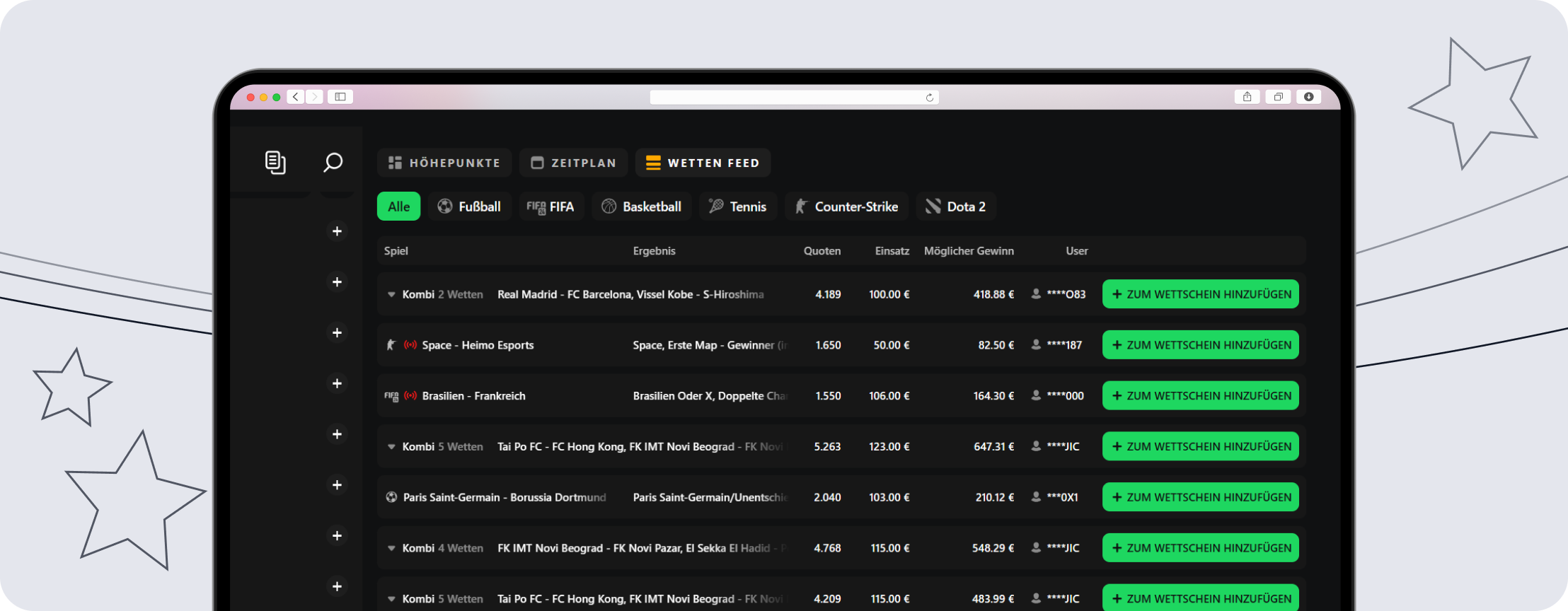Viewport: 1568px width, 611px height.
Task: Click the odds value 4.189
Action: (828, 294)
